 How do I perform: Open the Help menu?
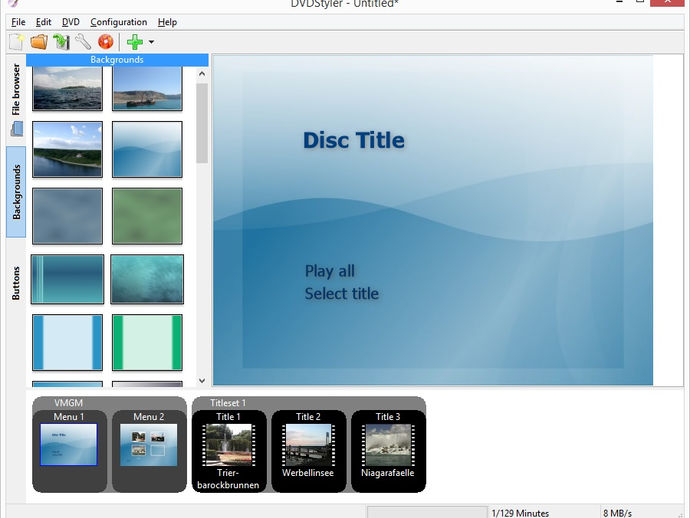click(167, 22)
